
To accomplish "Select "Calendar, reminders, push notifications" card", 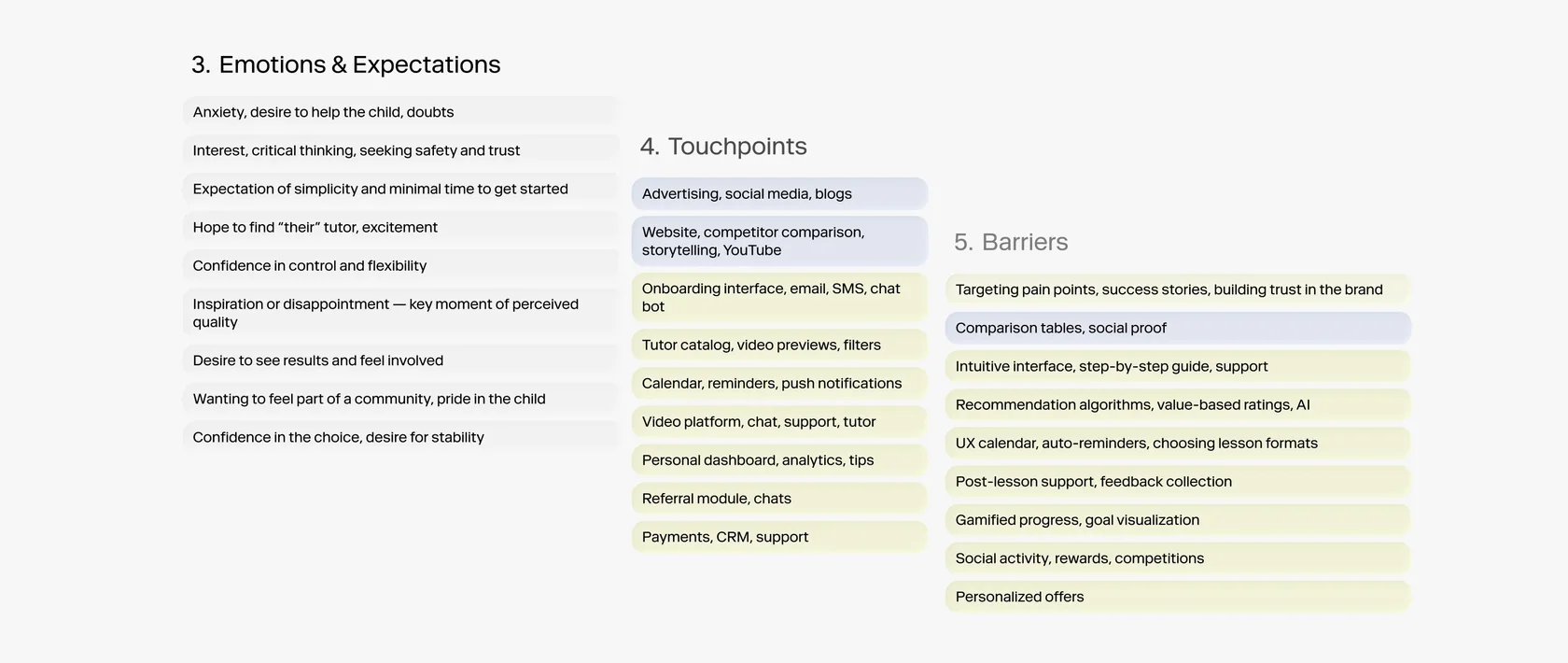I will (x=779, y=383).
